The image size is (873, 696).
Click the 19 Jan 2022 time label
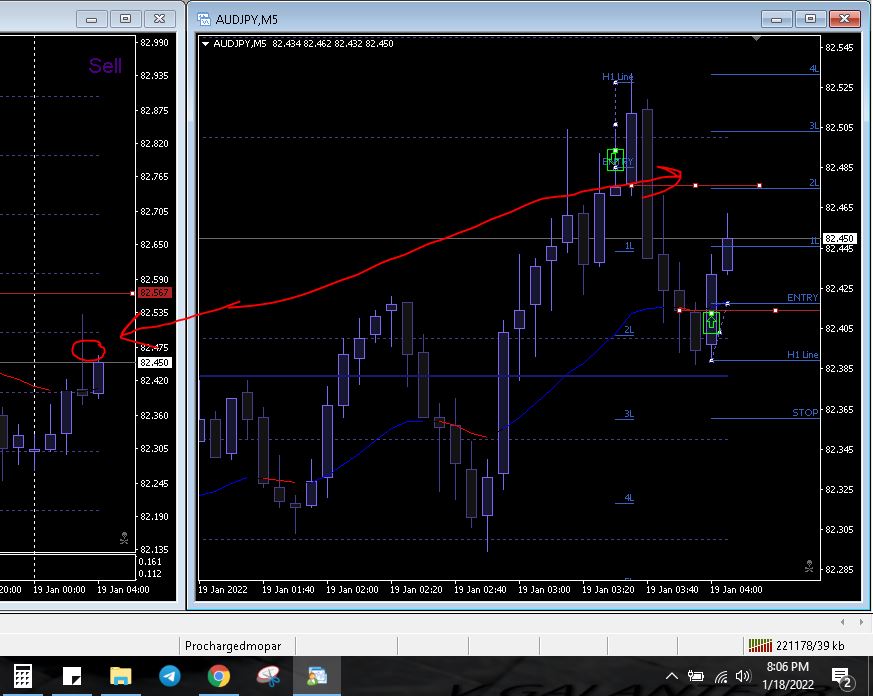(x=223, y=590)
